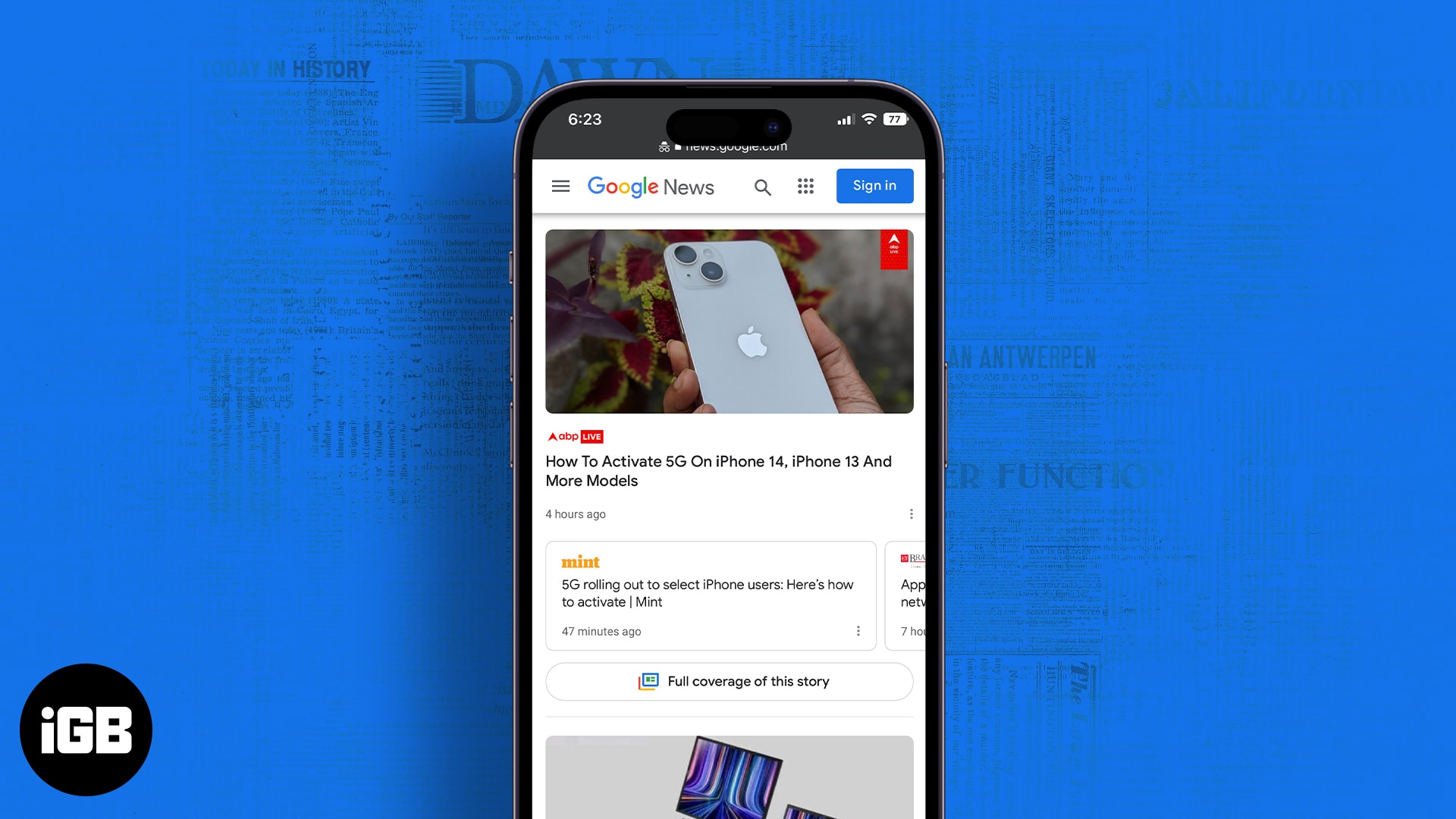Image resolution: width=1456 pixels, height=819 pixels.
Task: Click the Google News search icon
Action: click(762, 186)
